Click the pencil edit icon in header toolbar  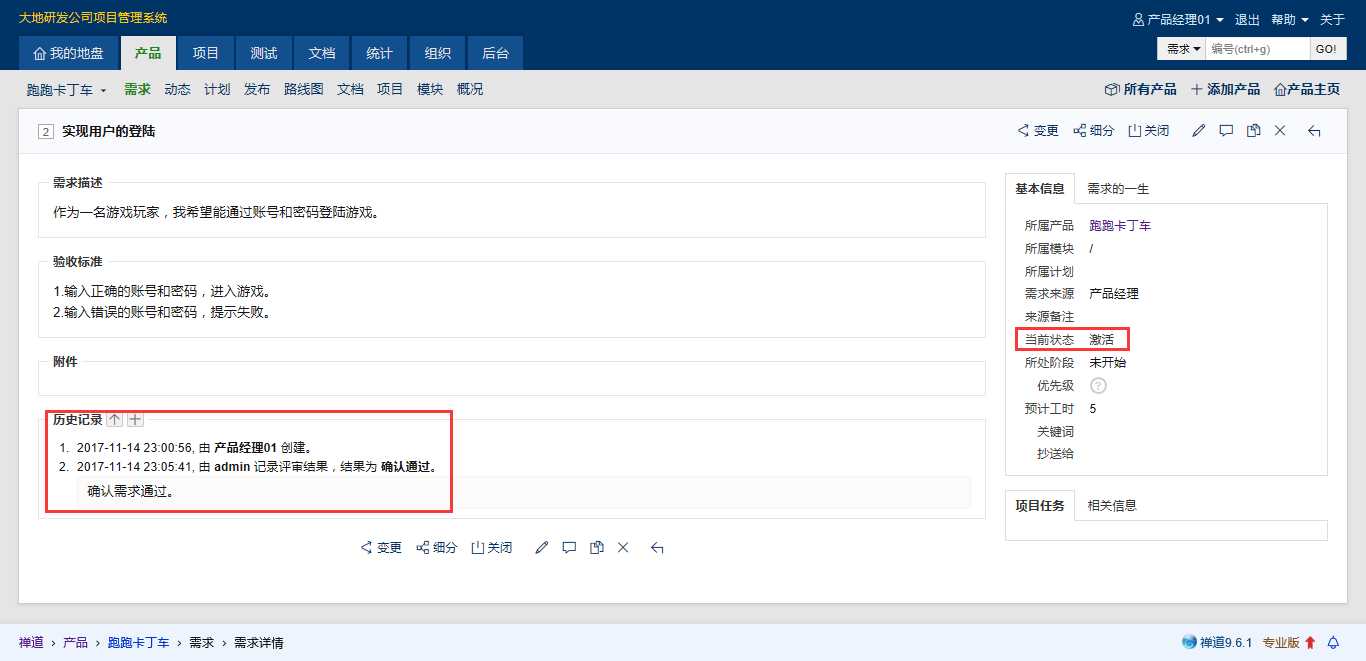tap(1199, 131)
